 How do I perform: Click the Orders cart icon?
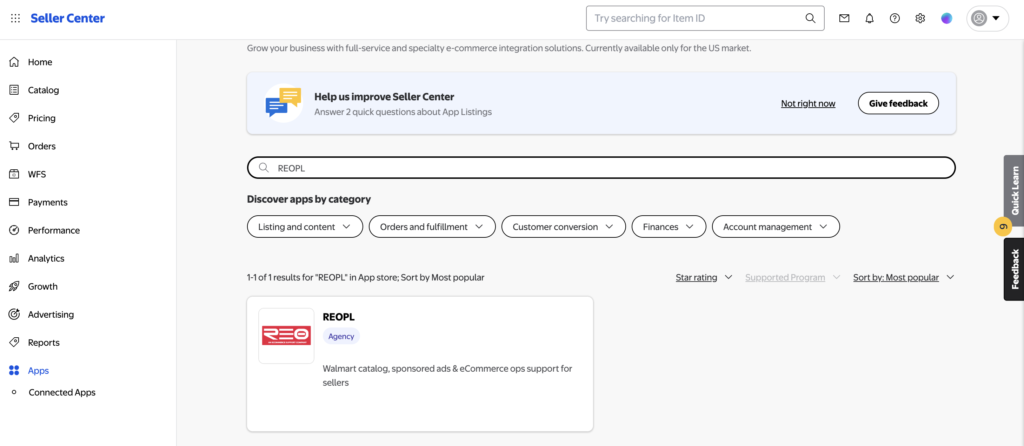pyautogui.click(x=14, y=146)
